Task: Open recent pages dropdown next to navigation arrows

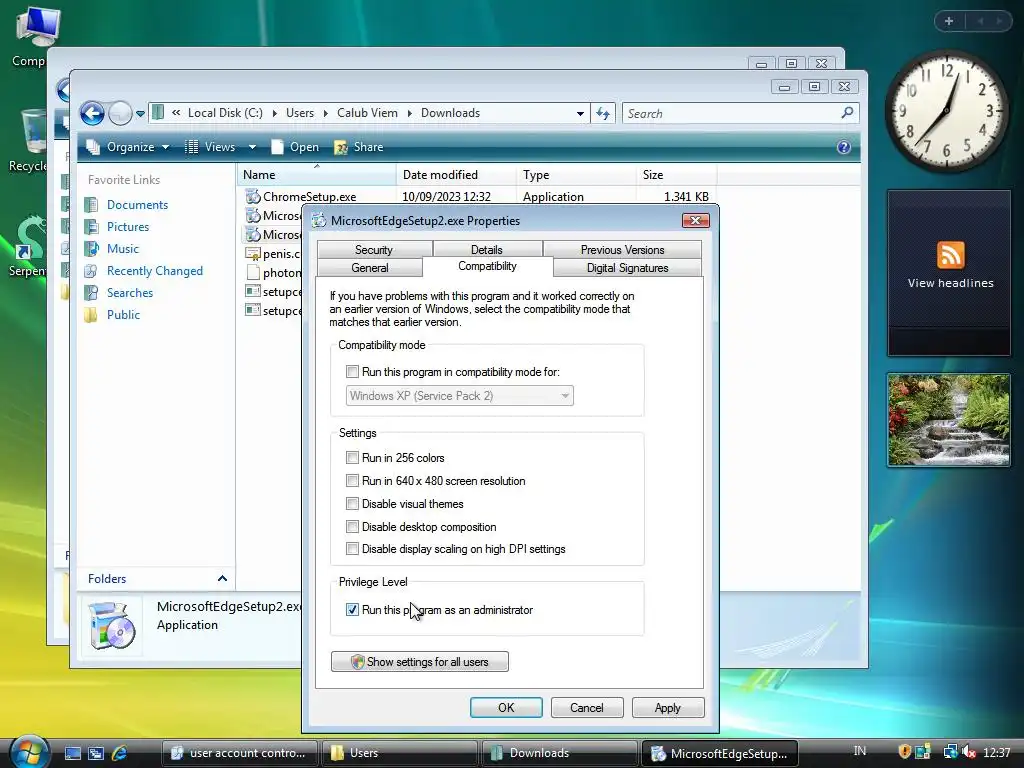Action: point(140,114)
